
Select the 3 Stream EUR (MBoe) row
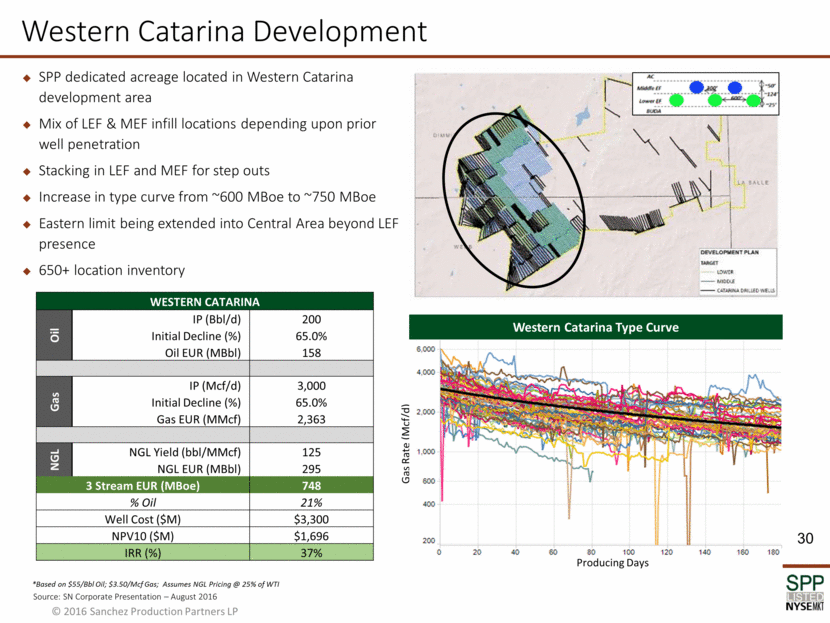coord(204,486)
